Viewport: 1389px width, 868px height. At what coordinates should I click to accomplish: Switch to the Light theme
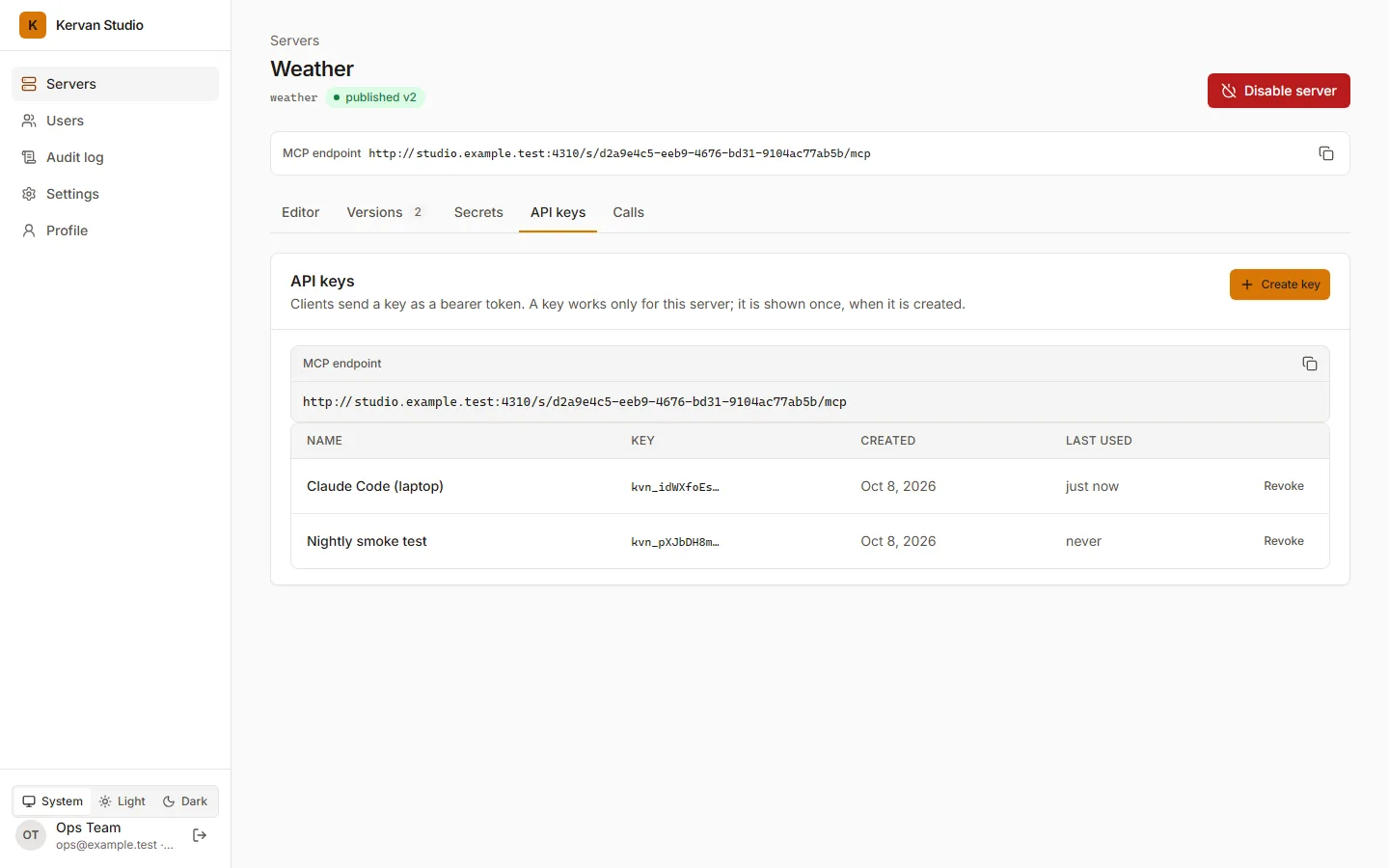pos(123,801)
